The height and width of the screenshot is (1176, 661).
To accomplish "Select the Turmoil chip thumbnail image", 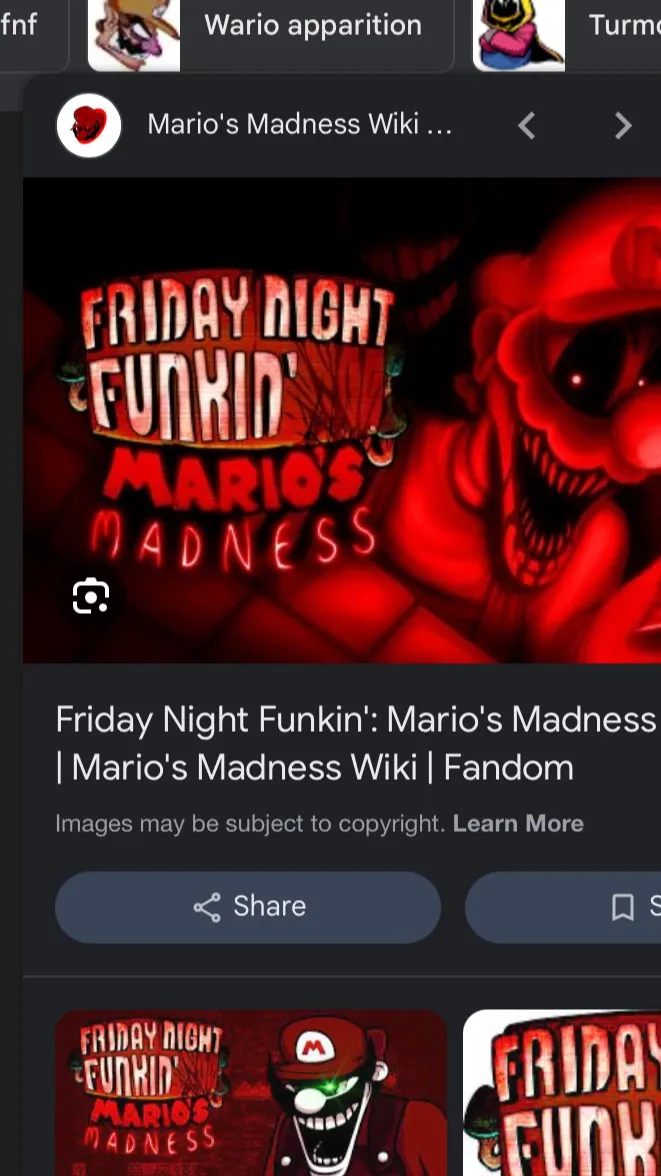I will point(518,34).
